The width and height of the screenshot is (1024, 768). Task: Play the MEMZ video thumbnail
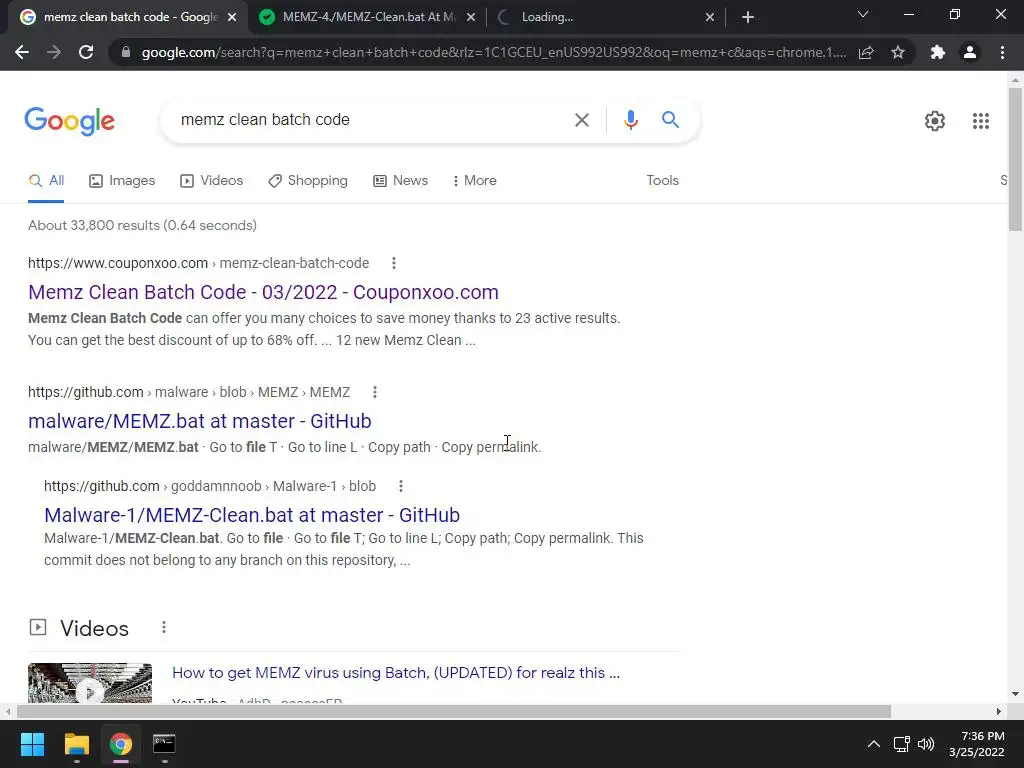(90, 684)
